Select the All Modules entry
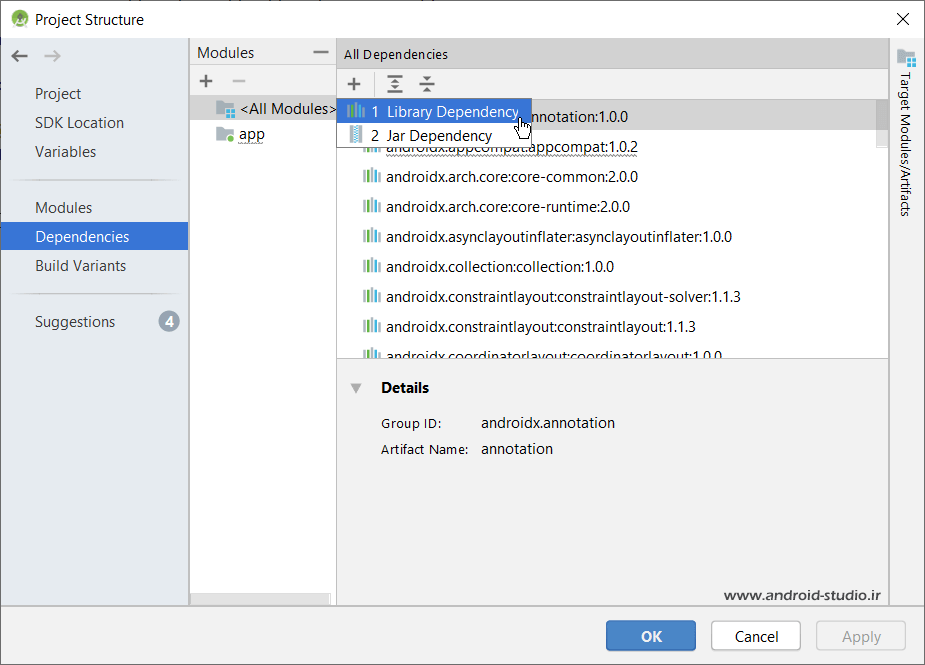 pyautogui.click(x=263, y=109)
